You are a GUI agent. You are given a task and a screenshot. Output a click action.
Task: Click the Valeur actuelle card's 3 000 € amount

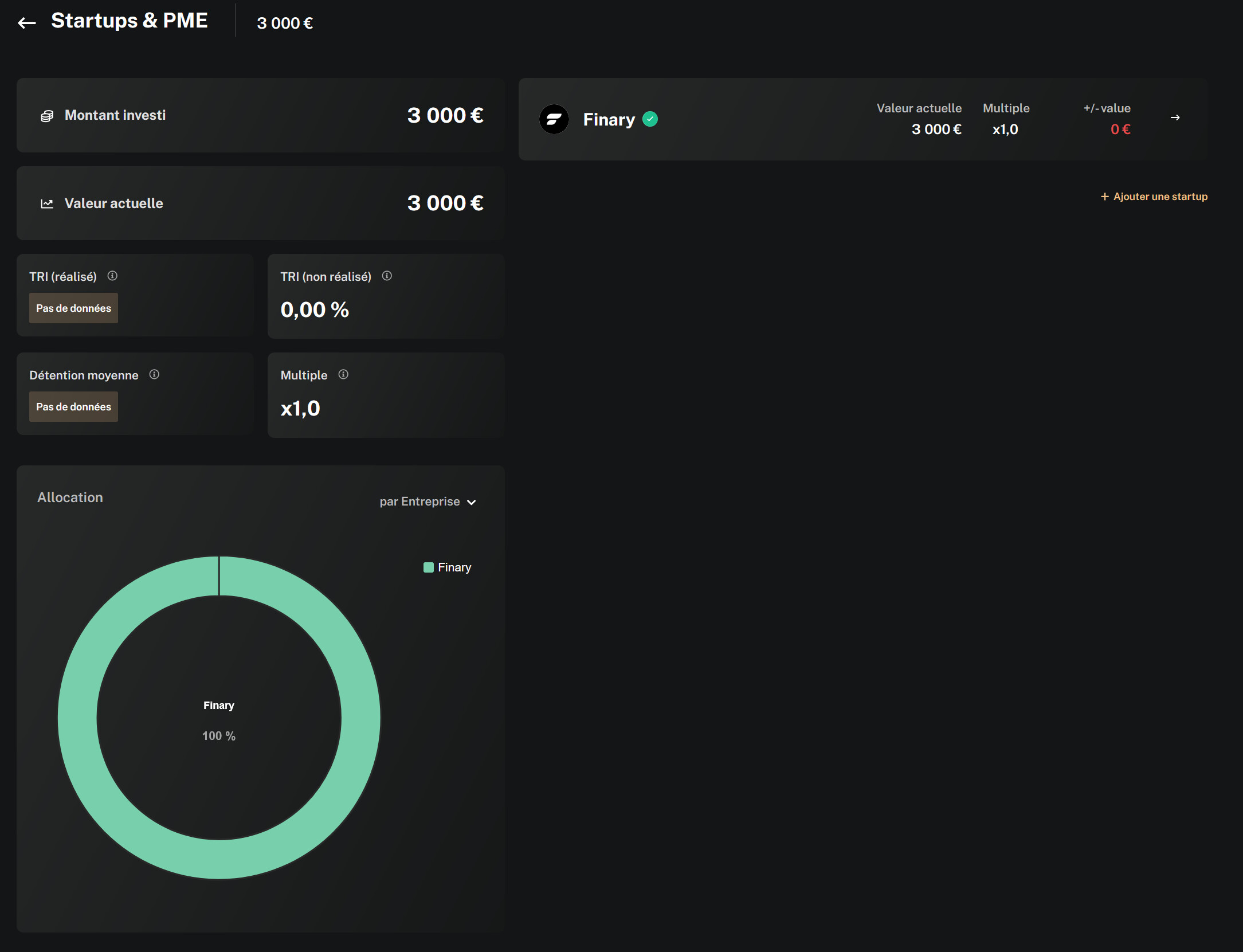445,203
